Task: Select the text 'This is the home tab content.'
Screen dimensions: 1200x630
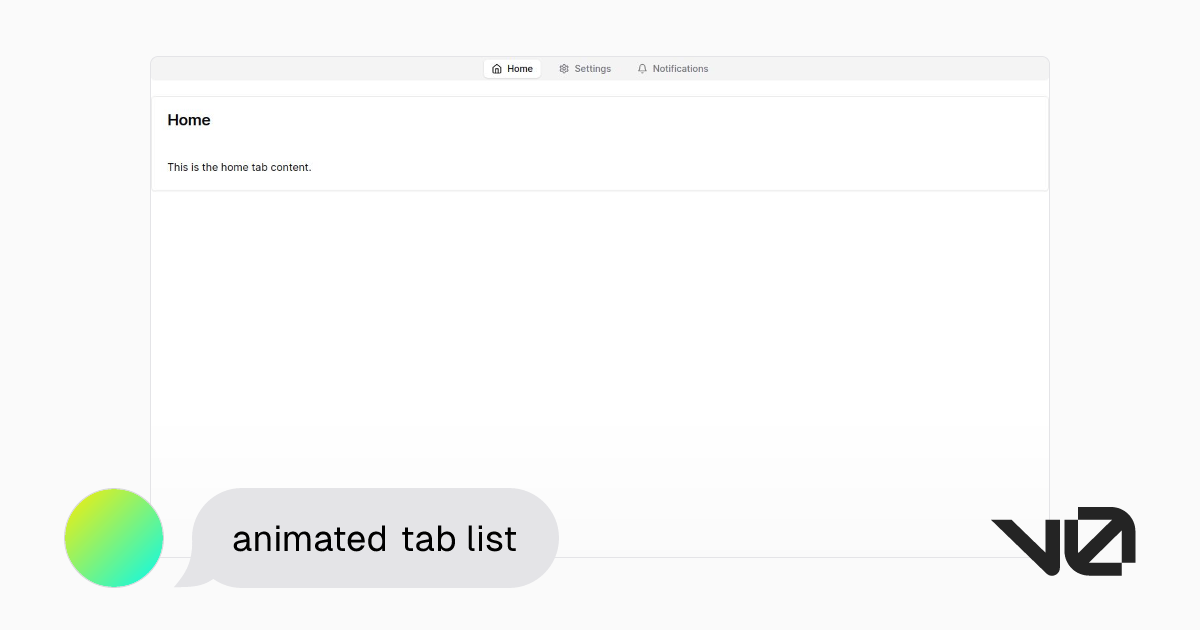Action: (239, 167)
